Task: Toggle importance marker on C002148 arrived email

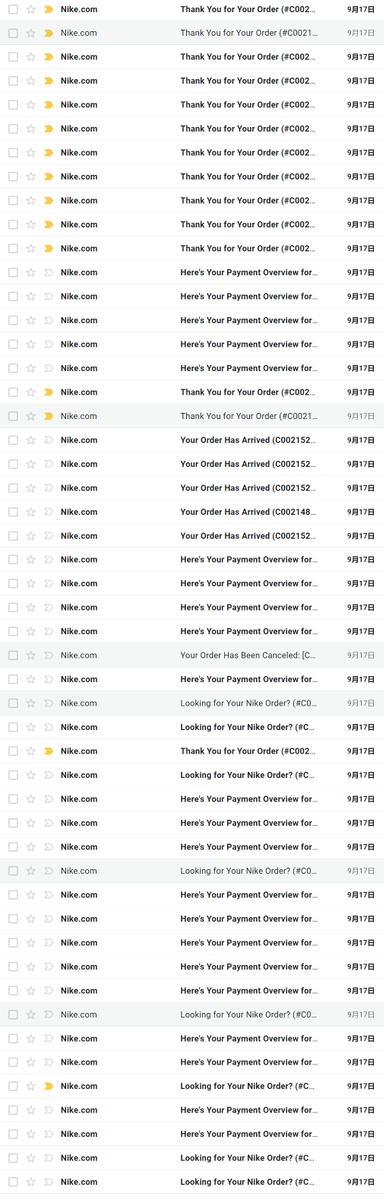Action: [x=49, y=512]
